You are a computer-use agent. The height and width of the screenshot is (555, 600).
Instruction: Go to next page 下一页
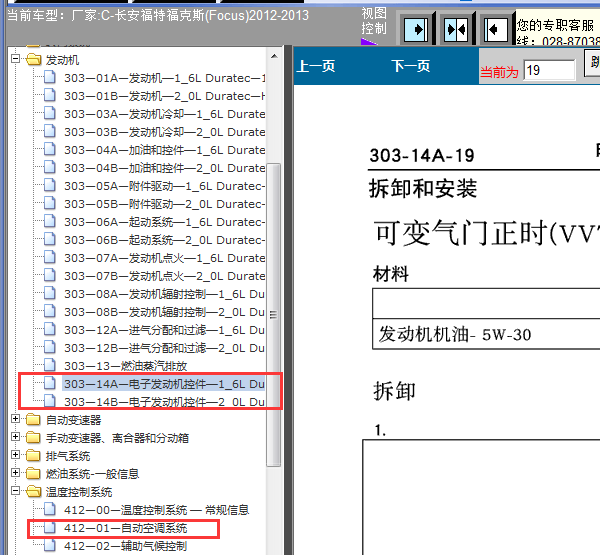[411, 66]
